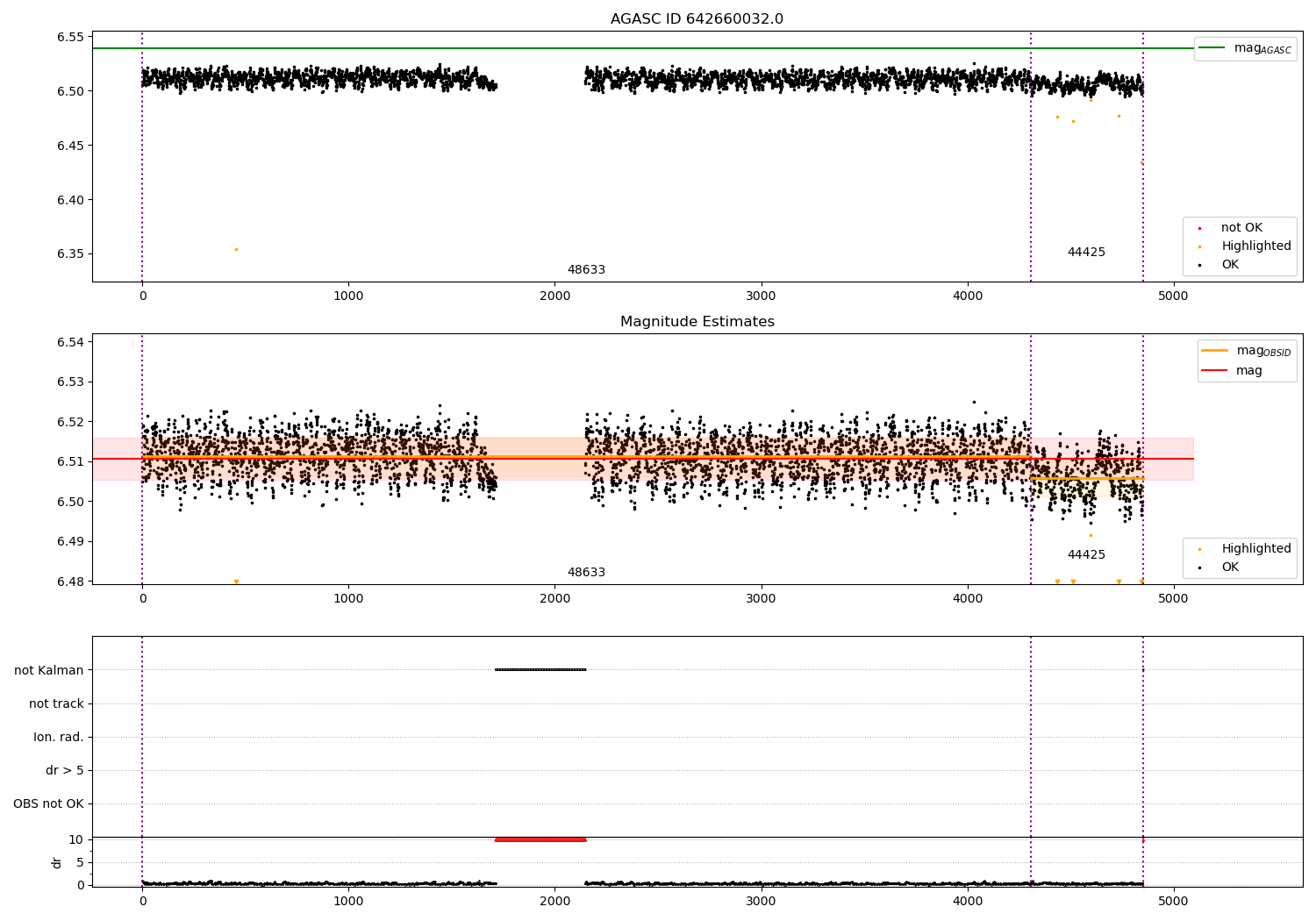Click the 'not Kalman' row label
Screen dimensions: 1316x921
pos(49,670)
